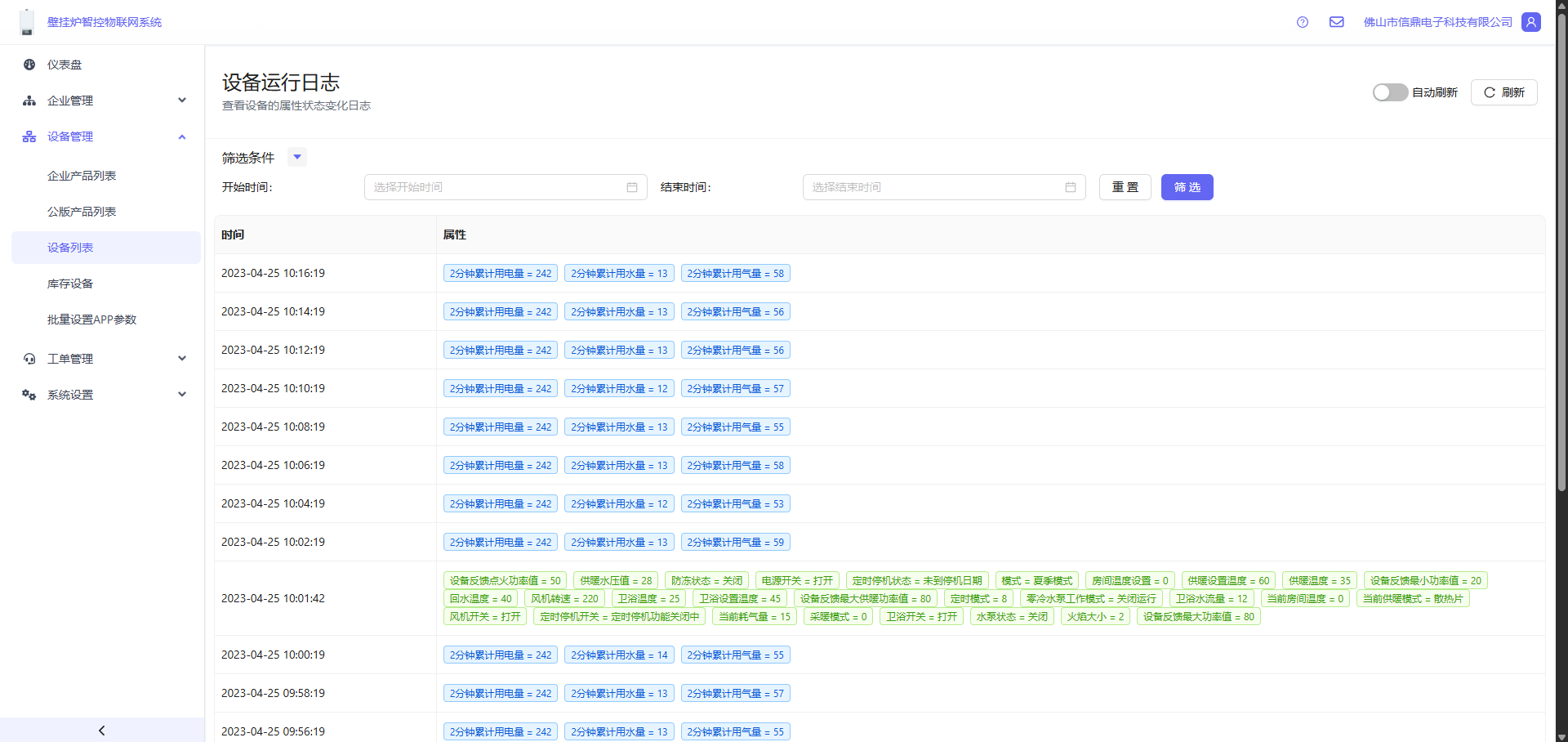
Task: Click the calendar icon in end time field
Action: [1071, 187]
